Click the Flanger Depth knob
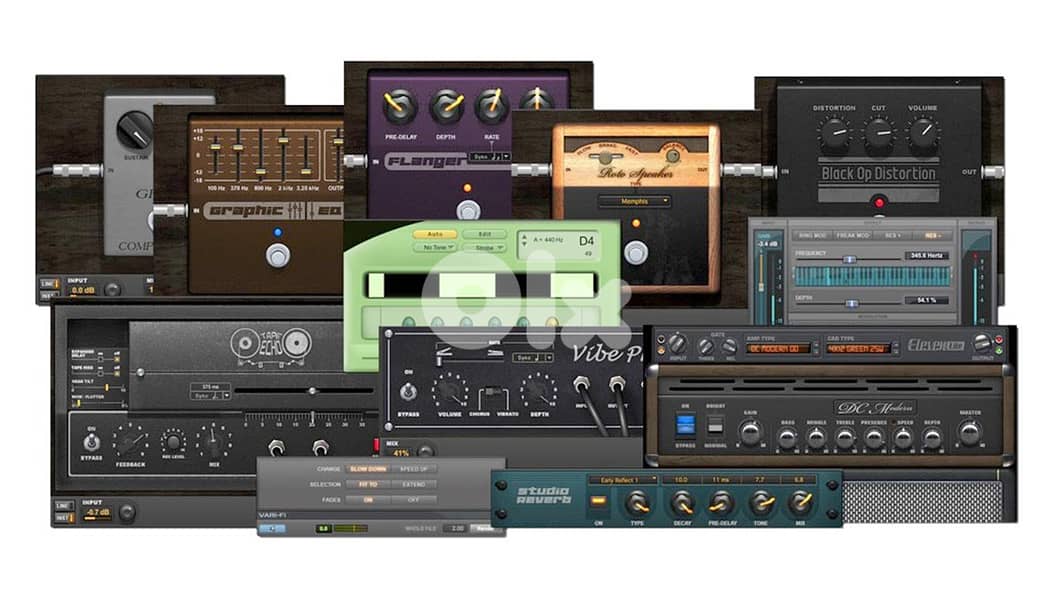Image resolution: width=1053 pixels, height=600 pixels. click(x=447, y=107)
